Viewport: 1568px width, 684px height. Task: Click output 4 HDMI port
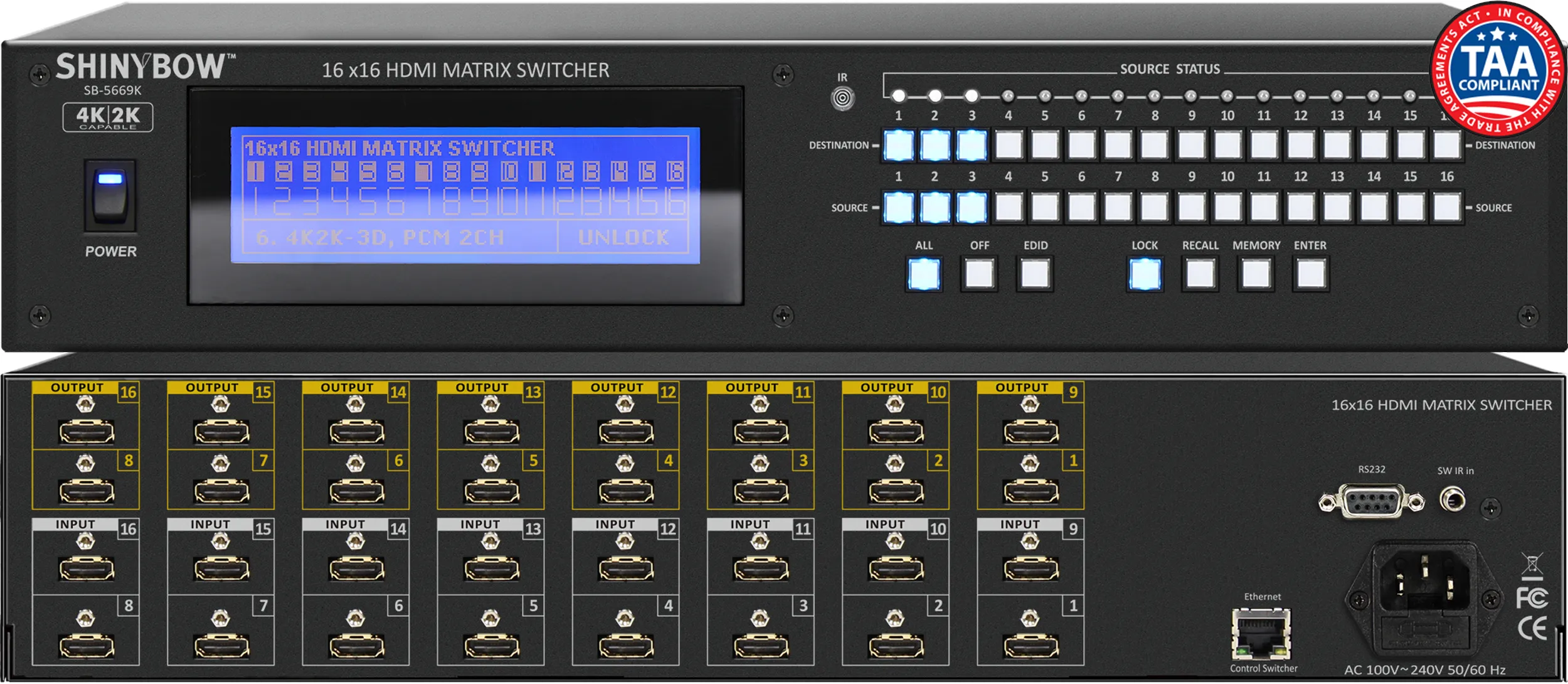pyautogui.click(x=627, y=491)
